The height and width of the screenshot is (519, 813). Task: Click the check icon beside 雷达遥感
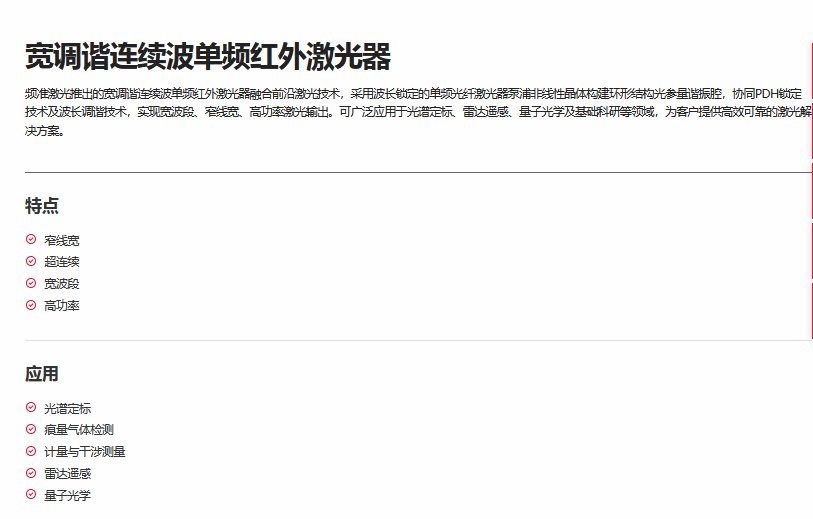click(x=31, y=473)
